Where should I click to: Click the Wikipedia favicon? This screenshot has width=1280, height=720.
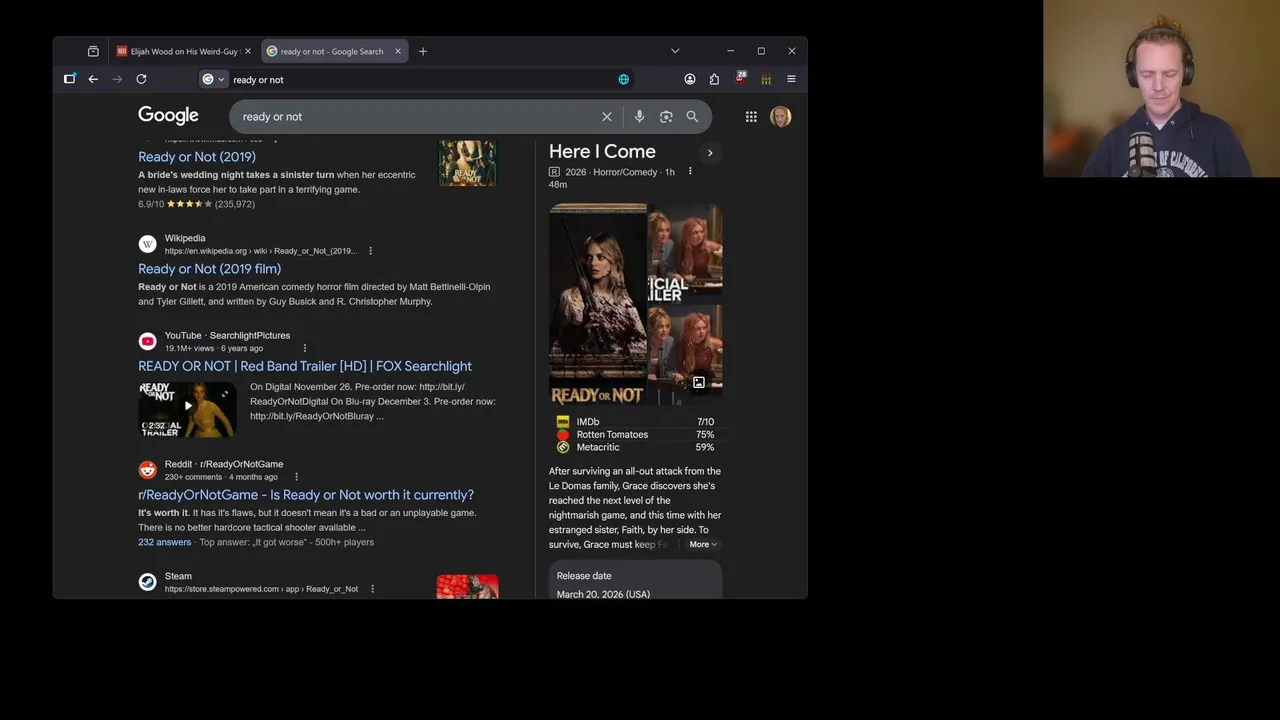[x=147, y=244]
